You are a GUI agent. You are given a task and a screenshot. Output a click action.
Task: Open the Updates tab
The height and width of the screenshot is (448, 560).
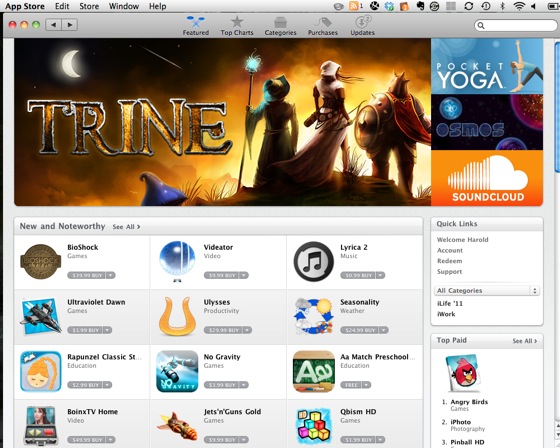pos(362,26)
